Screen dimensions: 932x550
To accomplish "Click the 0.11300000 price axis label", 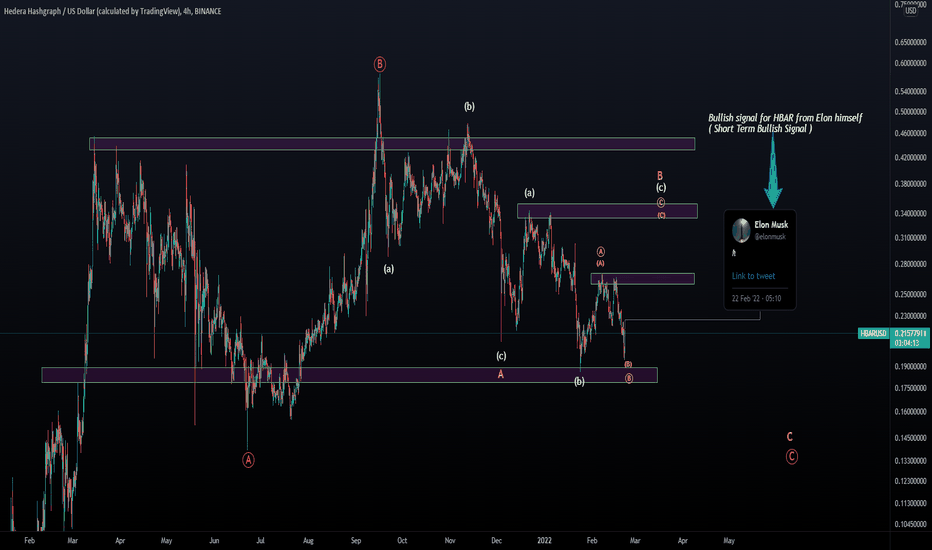I will (910, 504).
